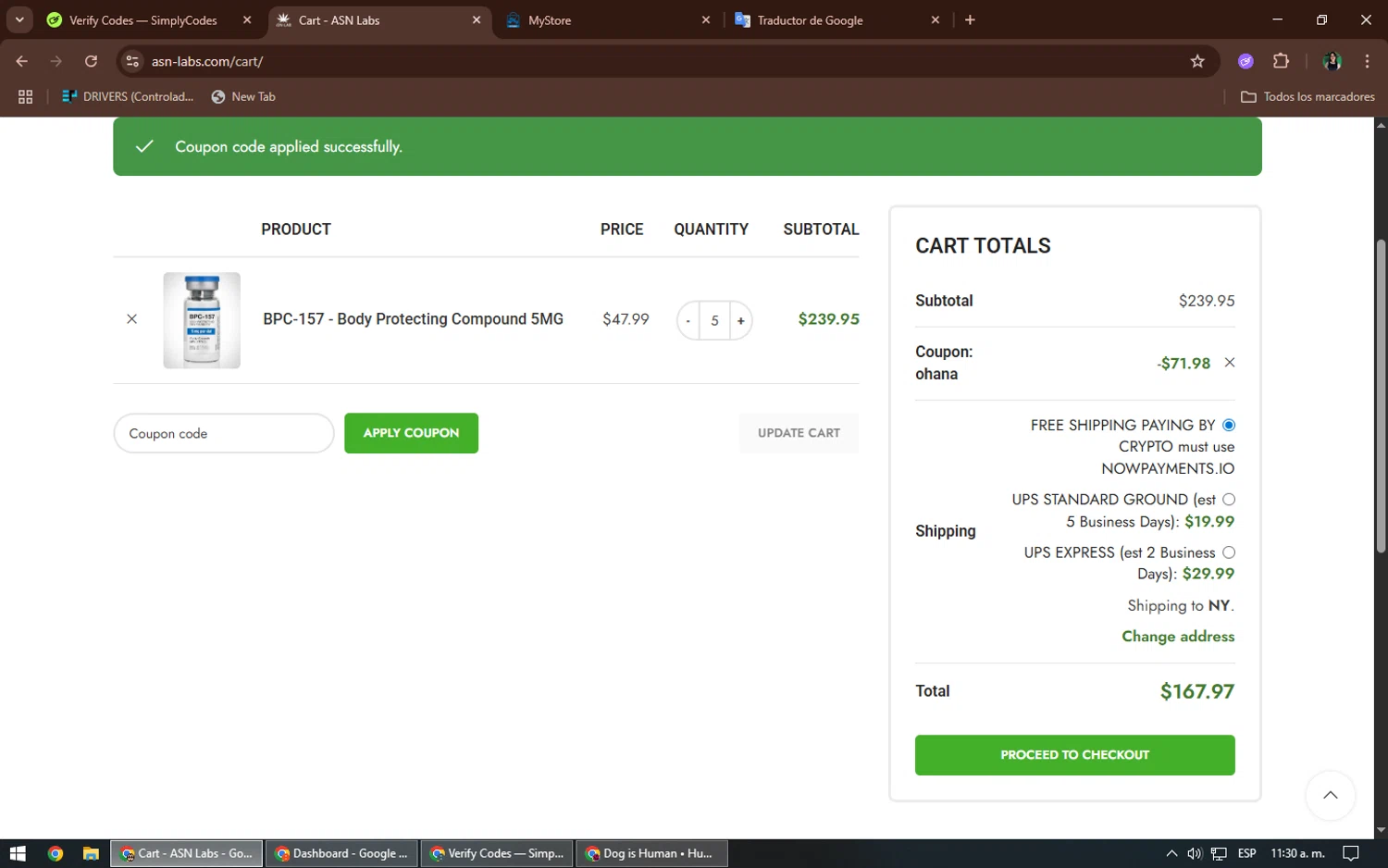Viewport: 1388px width, 868px height.
Task: Open the network status icon
Action: tap(1219, 853)
